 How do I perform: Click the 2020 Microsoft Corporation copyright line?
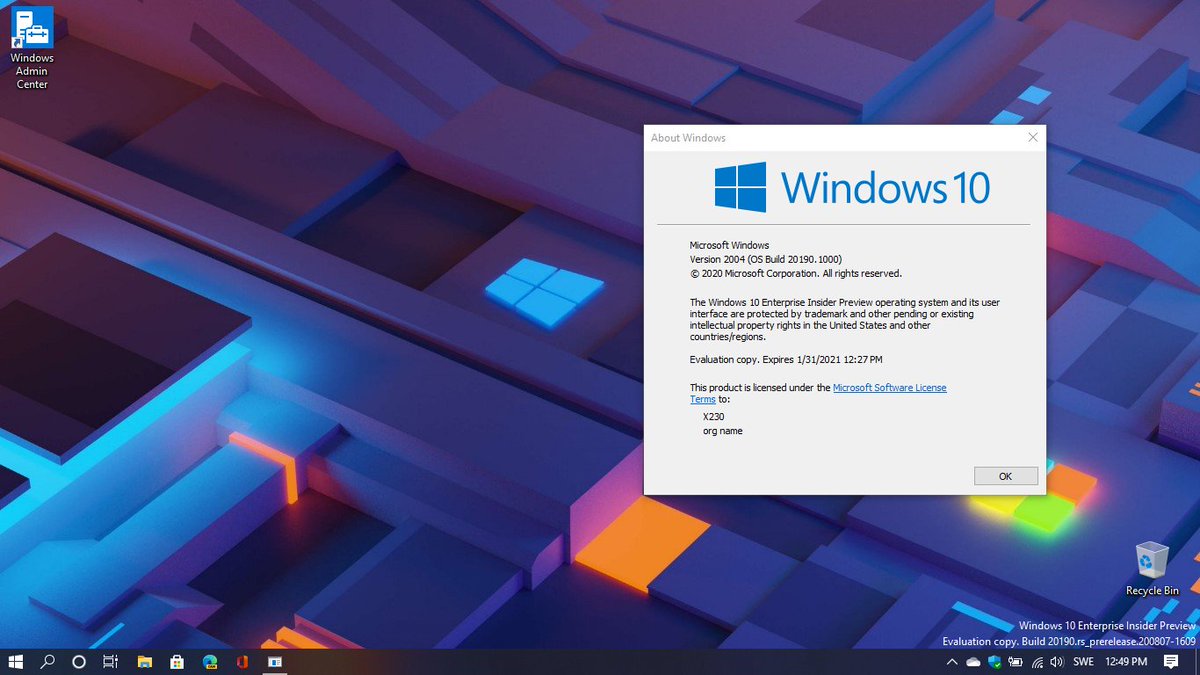[796, 273]
